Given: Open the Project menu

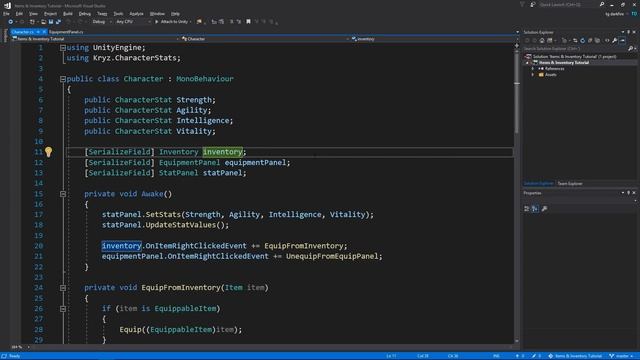Looking at the screenshot, I should point(50,13).
